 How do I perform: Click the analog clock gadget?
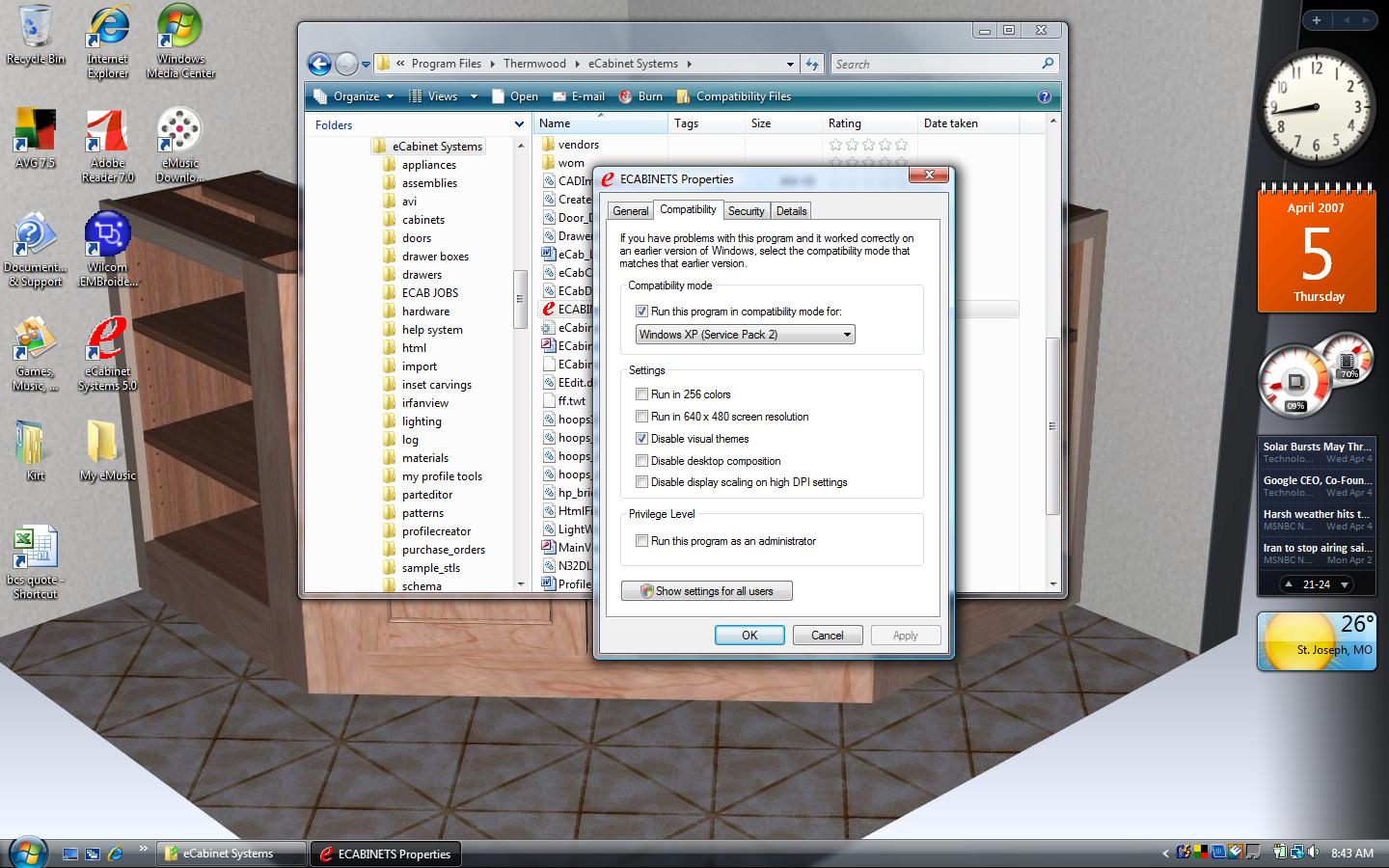pyautogui.click(x=1318, y=106)
